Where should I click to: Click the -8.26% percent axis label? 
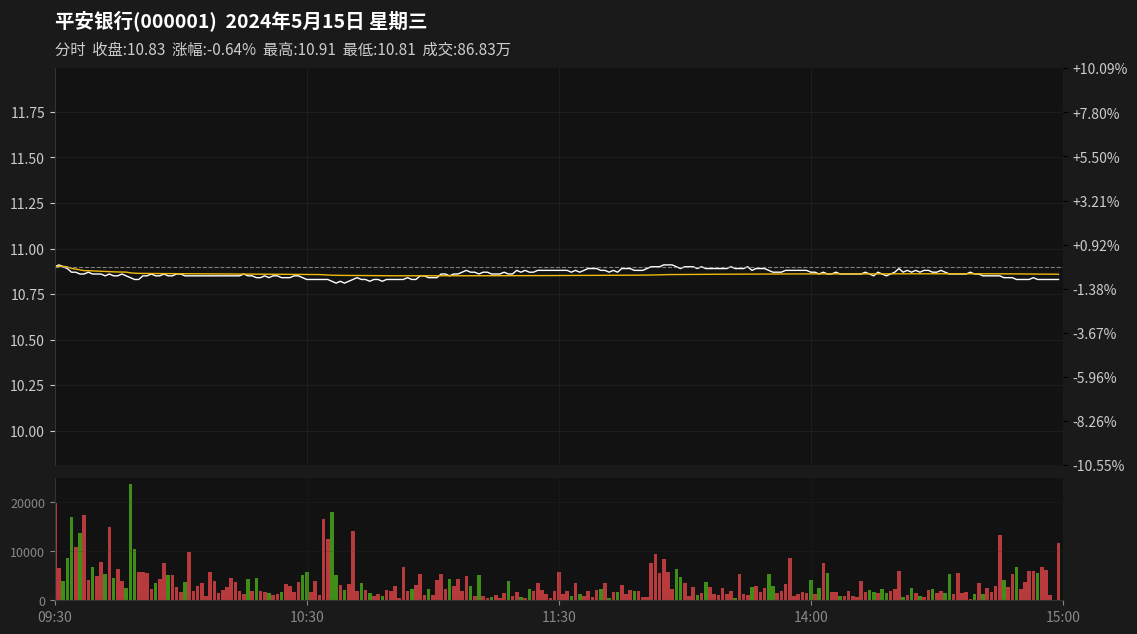point(1095,421)
